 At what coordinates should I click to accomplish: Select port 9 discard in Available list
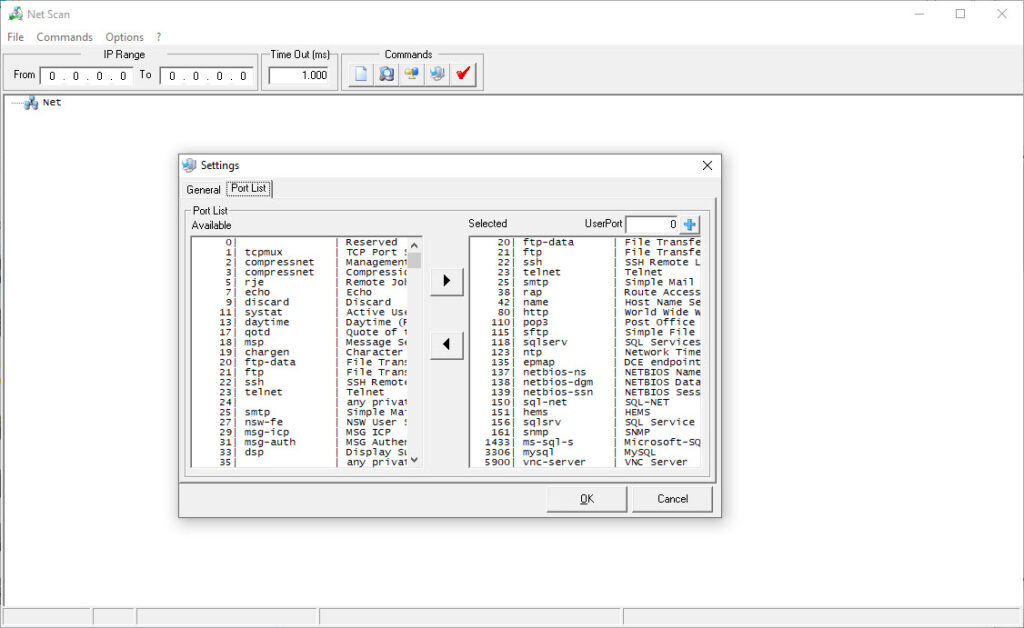[x=300, y=302]
